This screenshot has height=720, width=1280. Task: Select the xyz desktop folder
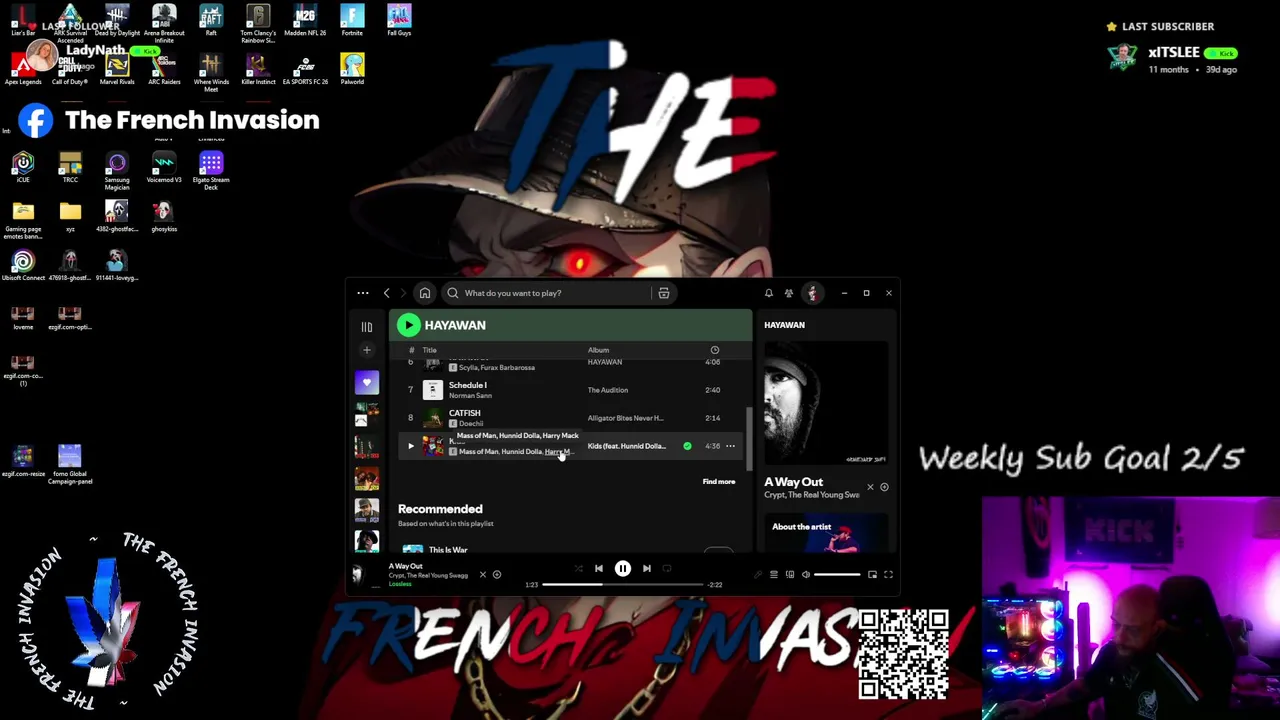[70, 216]
